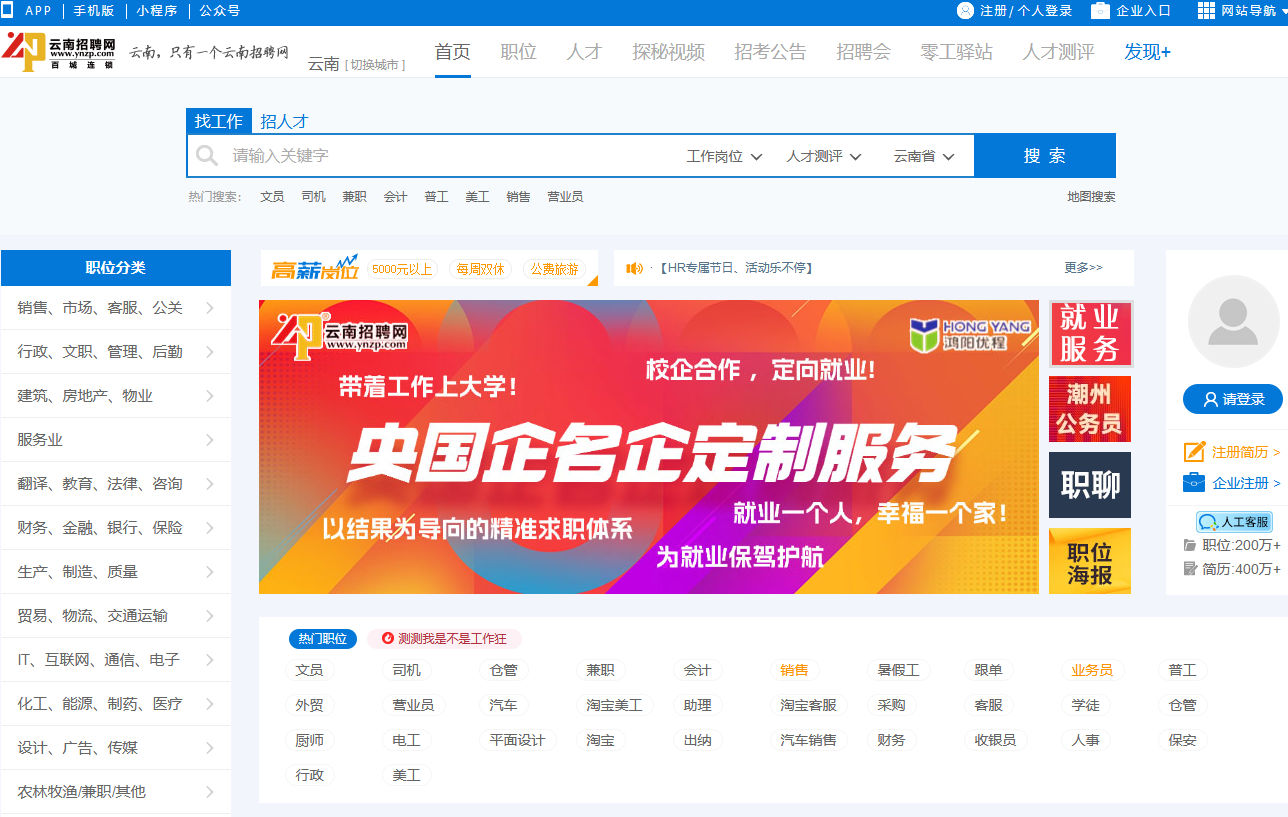Open the 工作岗位 dropdown
The image size is (1288, 817).
pyautogui.click(x=722, y=155)
